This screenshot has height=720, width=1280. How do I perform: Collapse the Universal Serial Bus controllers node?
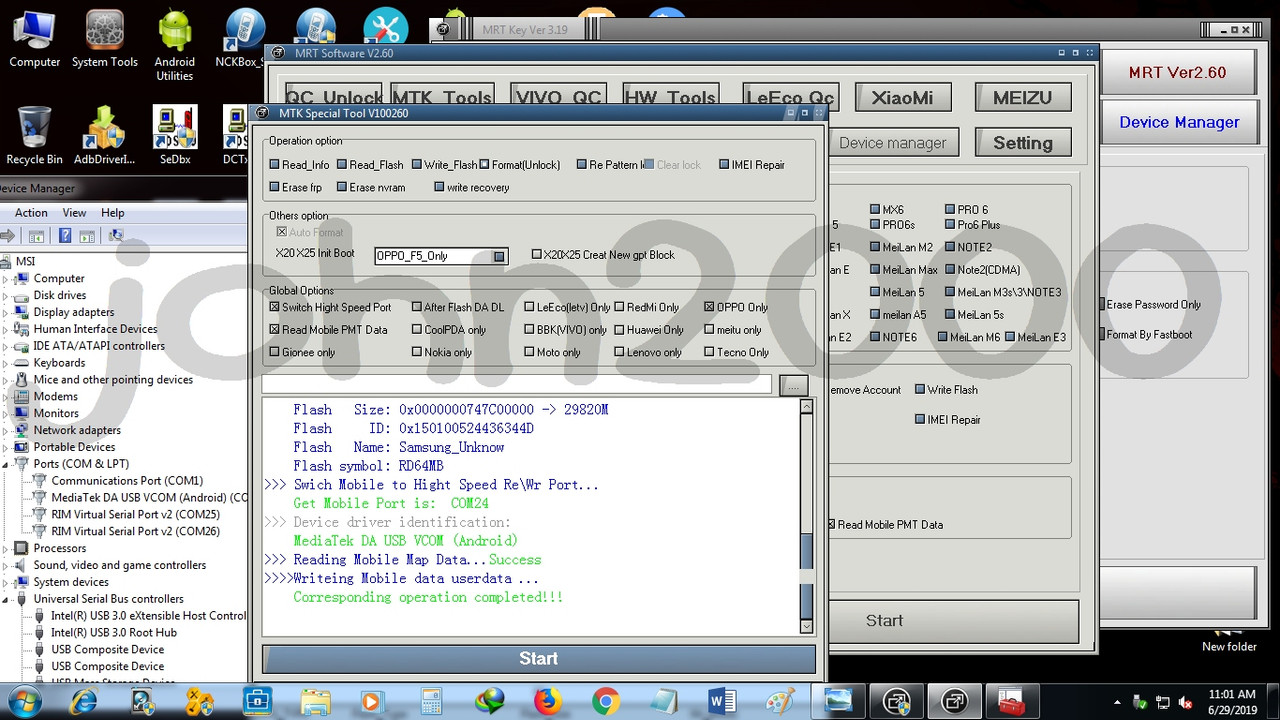5,599
